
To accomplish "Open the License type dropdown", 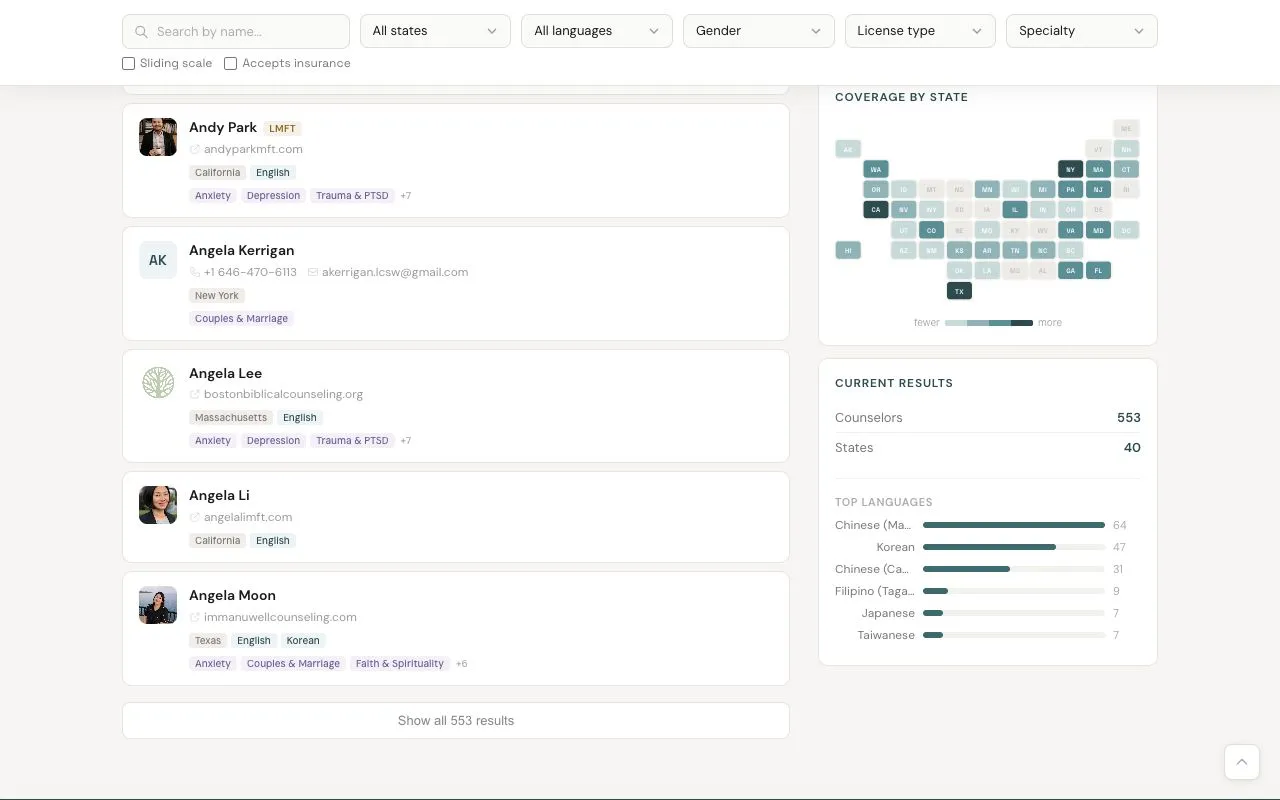I will point(919,31).
